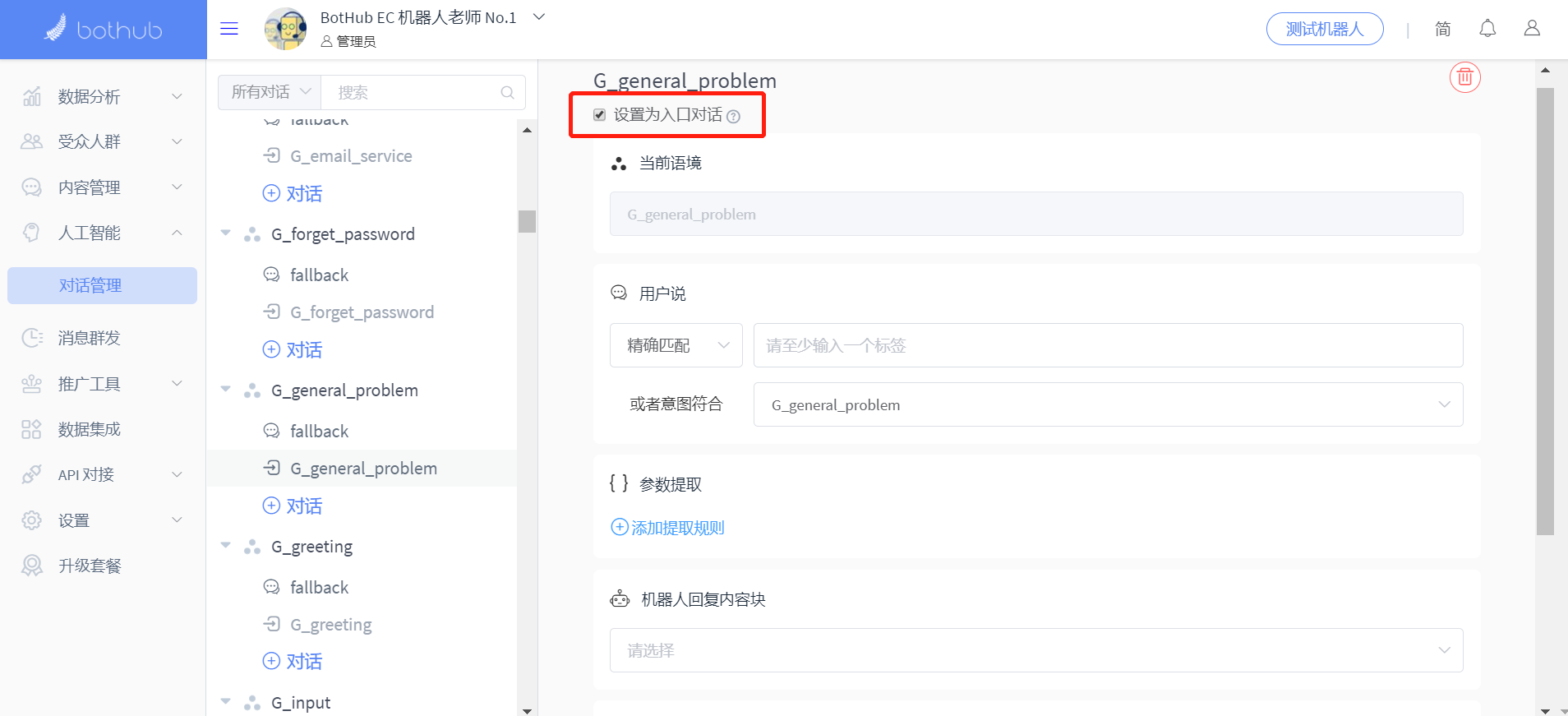Click the 推广工具 icon
Image resolution: width=1568 pixels, height=716 pixels.
[x=31, y=384]
